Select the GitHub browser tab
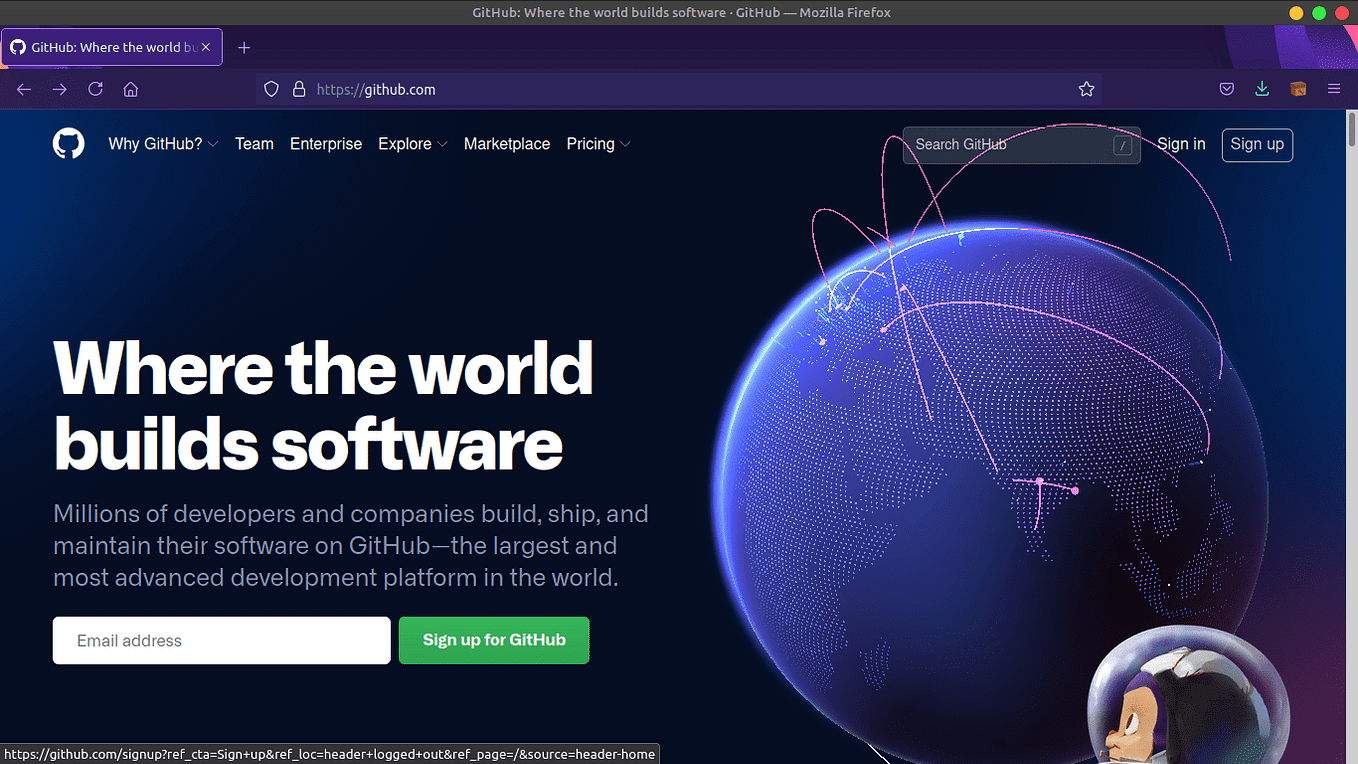This screenshot has height=764, width=1358. point(112,47)
